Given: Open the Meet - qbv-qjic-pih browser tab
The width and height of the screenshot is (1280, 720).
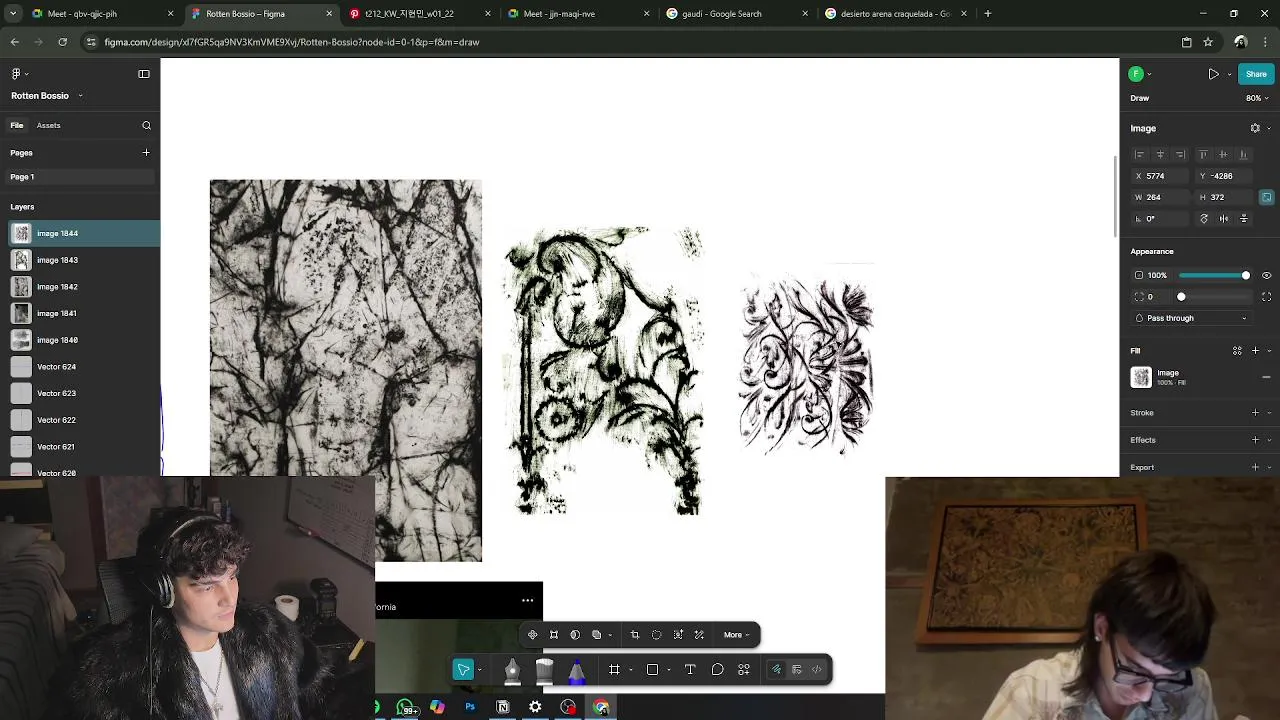Looking at the screenshot, I should (103, 14).
